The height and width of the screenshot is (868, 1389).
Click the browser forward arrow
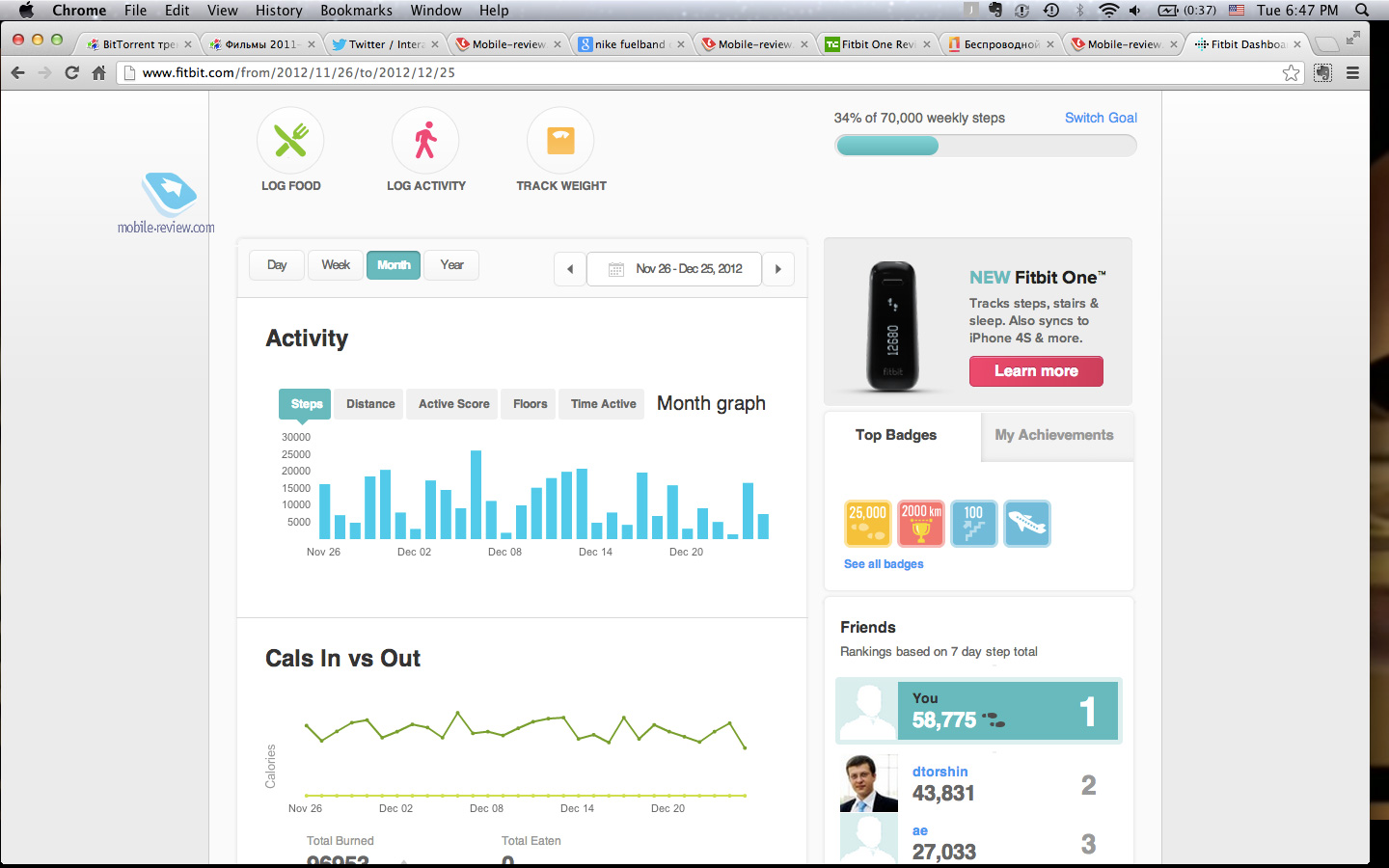[44, 72]
